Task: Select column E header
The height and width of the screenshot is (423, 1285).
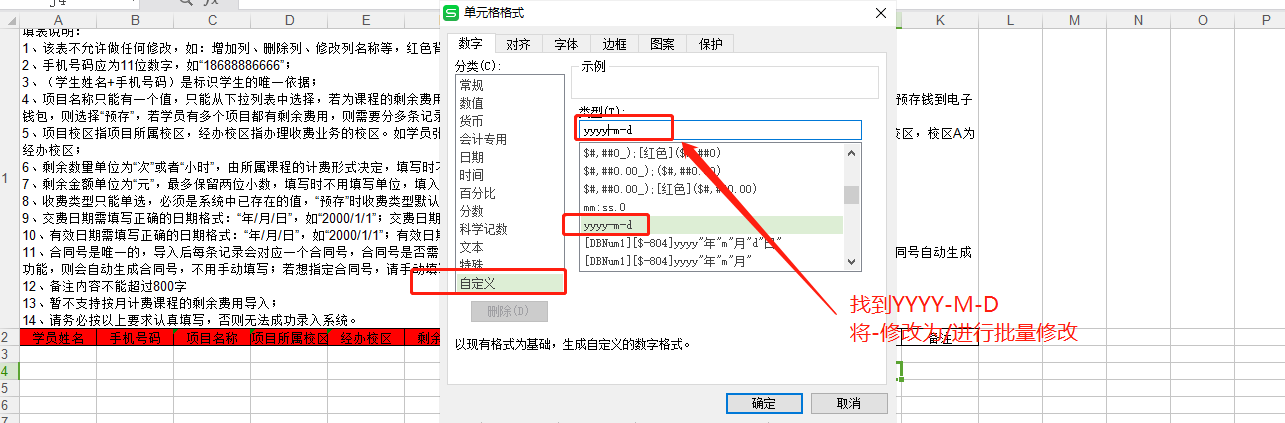Action: click(x=366, y=20)
